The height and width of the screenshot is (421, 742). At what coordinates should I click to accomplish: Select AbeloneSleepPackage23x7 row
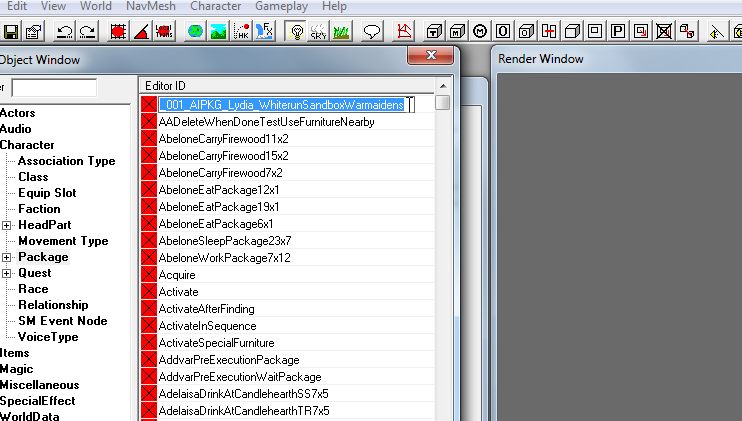[x=287, y=241]
